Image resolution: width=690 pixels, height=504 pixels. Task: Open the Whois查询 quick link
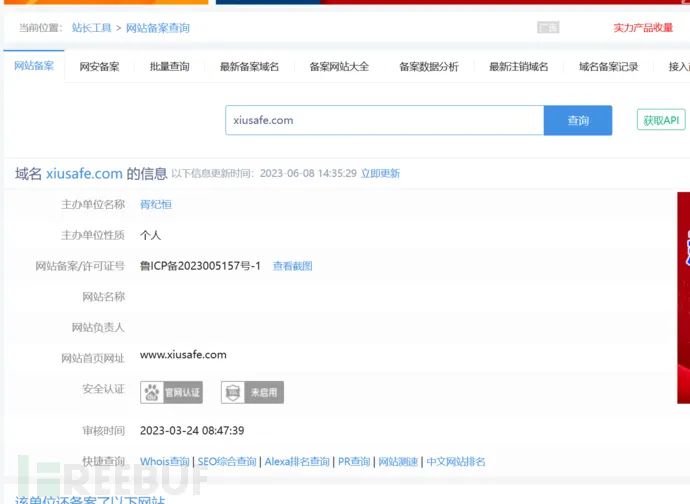[165, 462]
